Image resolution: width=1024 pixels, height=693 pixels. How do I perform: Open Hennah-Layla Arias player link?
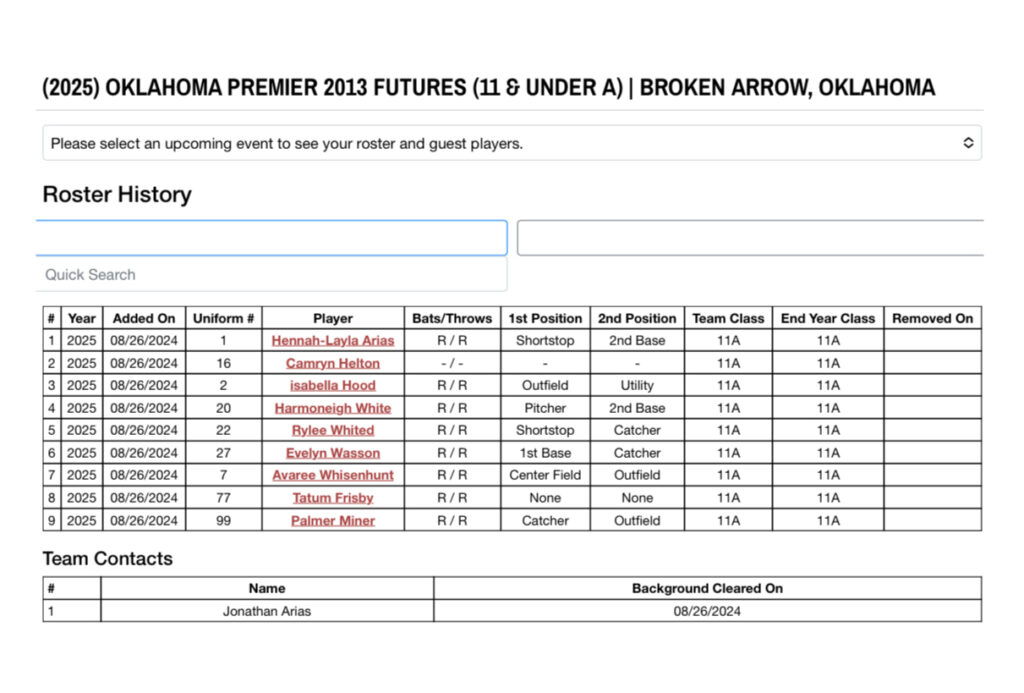tap(333, 341)
